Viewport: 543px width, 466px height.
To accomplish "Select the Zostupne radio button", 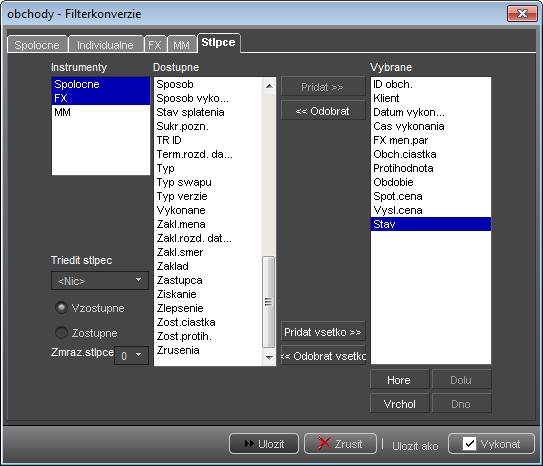I will click(x=61, y=332).
